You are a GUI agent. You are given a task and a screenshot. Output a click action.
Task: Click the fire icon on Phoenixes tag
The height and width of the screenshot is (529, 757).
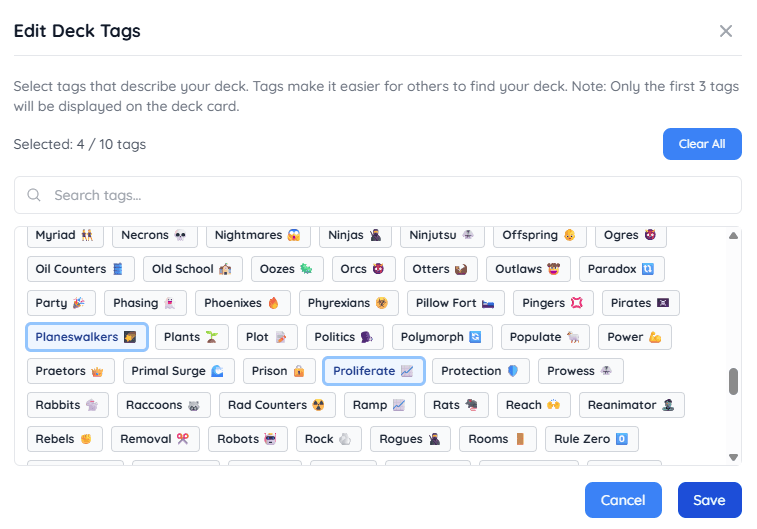pos(273,303)
